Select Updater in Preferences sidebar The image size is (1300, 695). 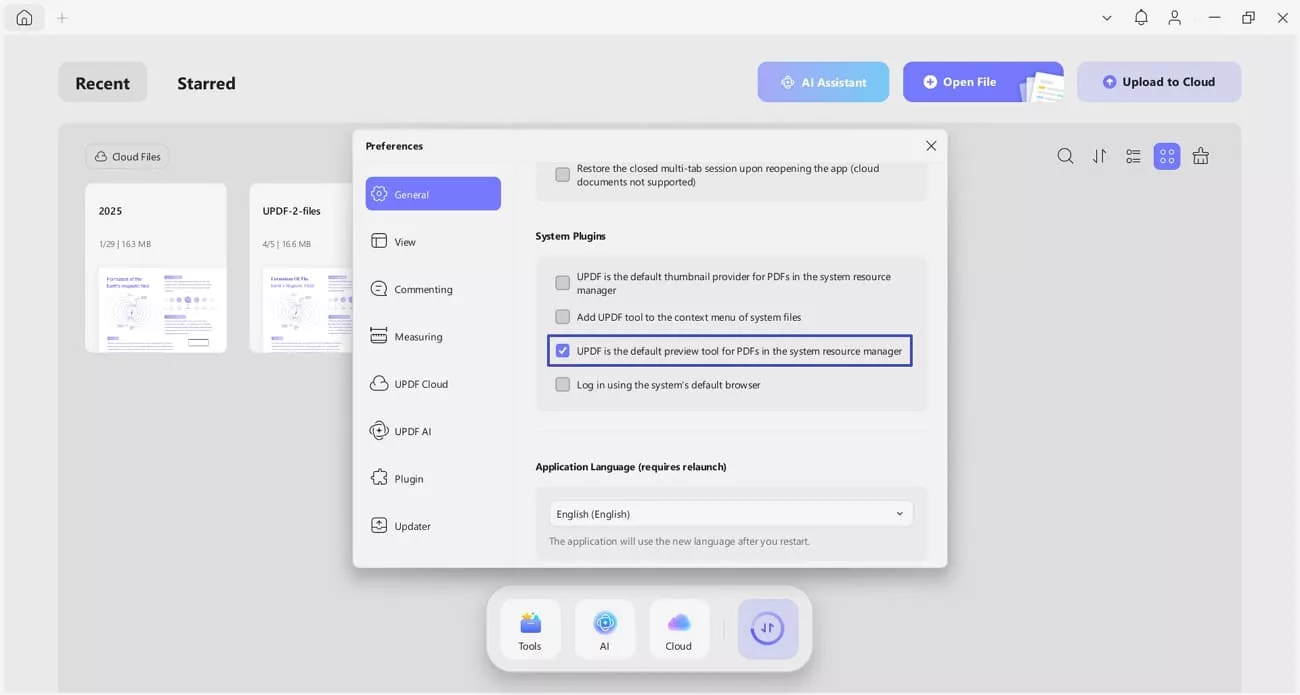click(x=433, y=526)
